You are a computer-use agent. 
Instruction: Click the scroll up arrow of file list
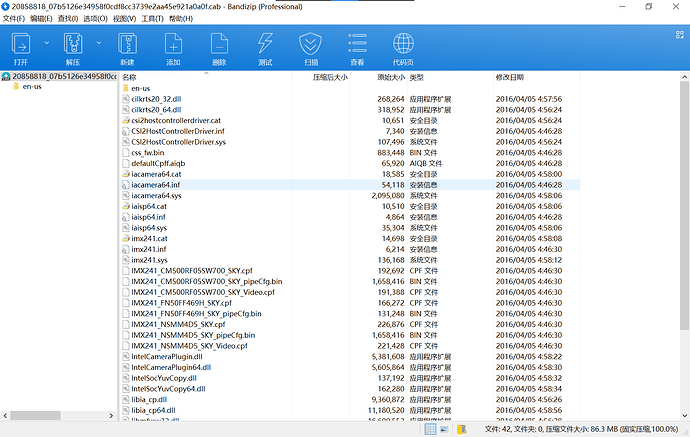tap(684, 77)
